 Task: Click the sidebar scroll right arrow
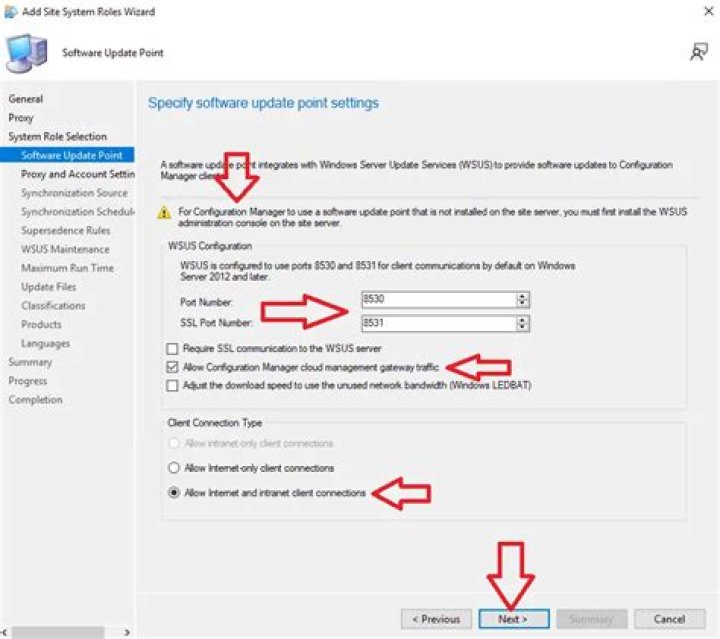pyautogui.click(x=127, y=633)
